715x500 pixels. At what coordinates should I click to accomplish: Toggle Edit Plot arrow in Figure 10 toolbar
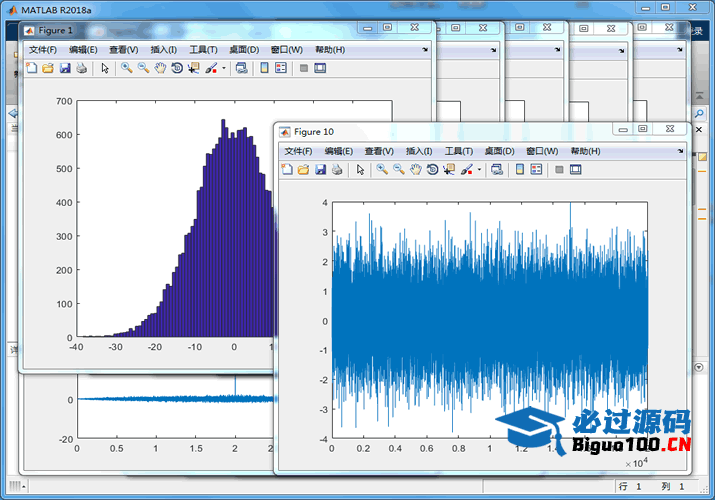pyautogui.click(x=360, y=170)
